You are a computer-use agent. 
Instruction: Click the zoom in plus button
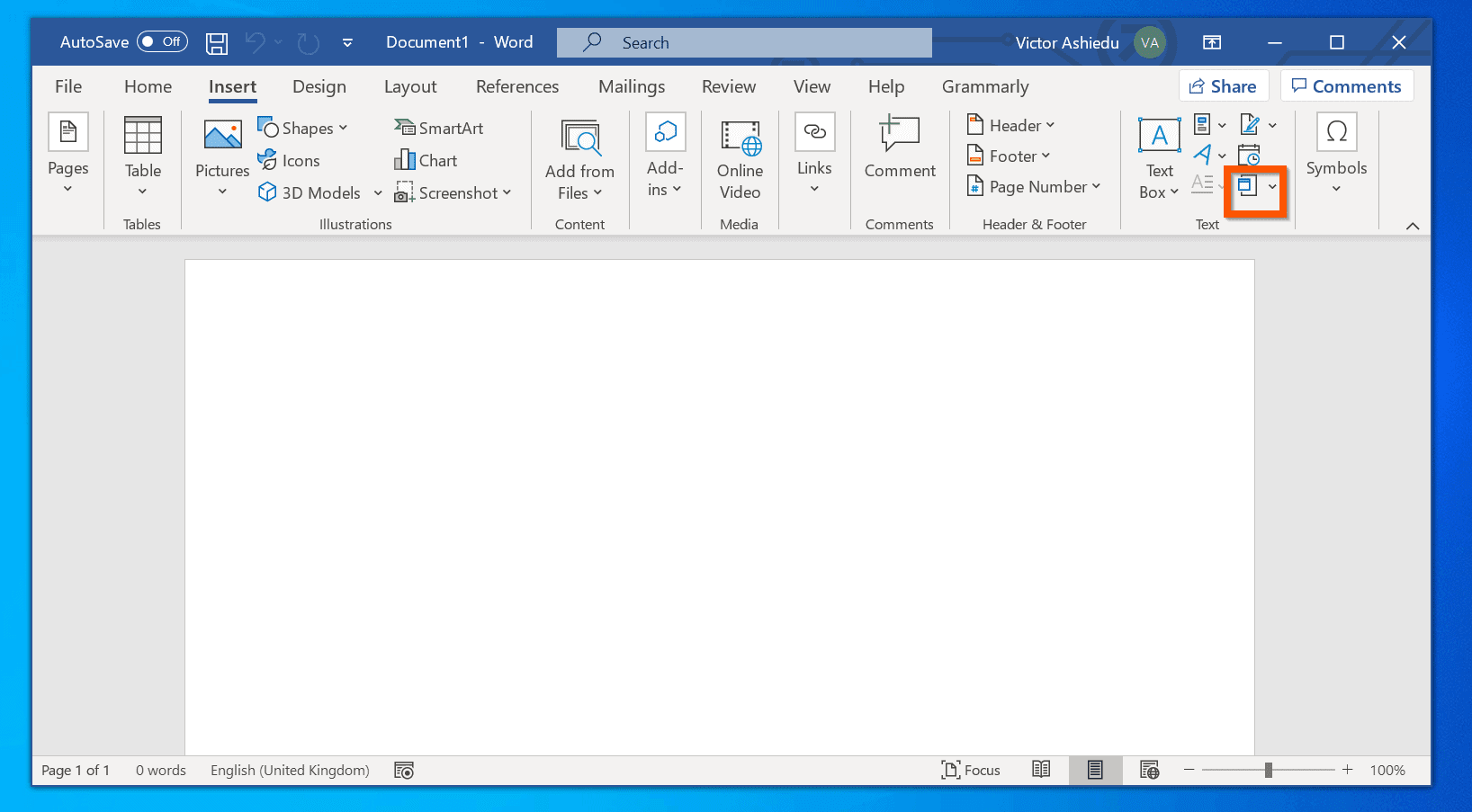tap(1347, 770)
